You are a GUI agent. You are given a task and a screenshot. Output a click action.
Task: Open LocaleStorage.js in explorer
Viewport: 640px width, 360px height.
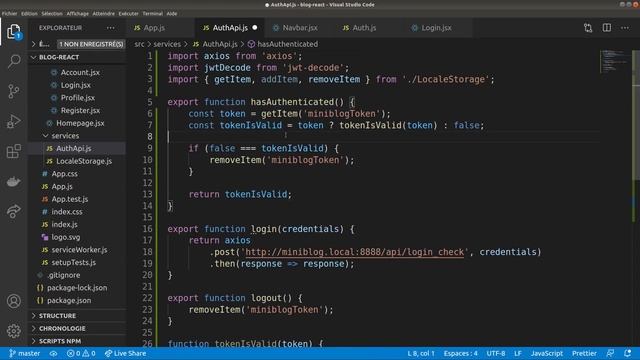tap(84, 161)
